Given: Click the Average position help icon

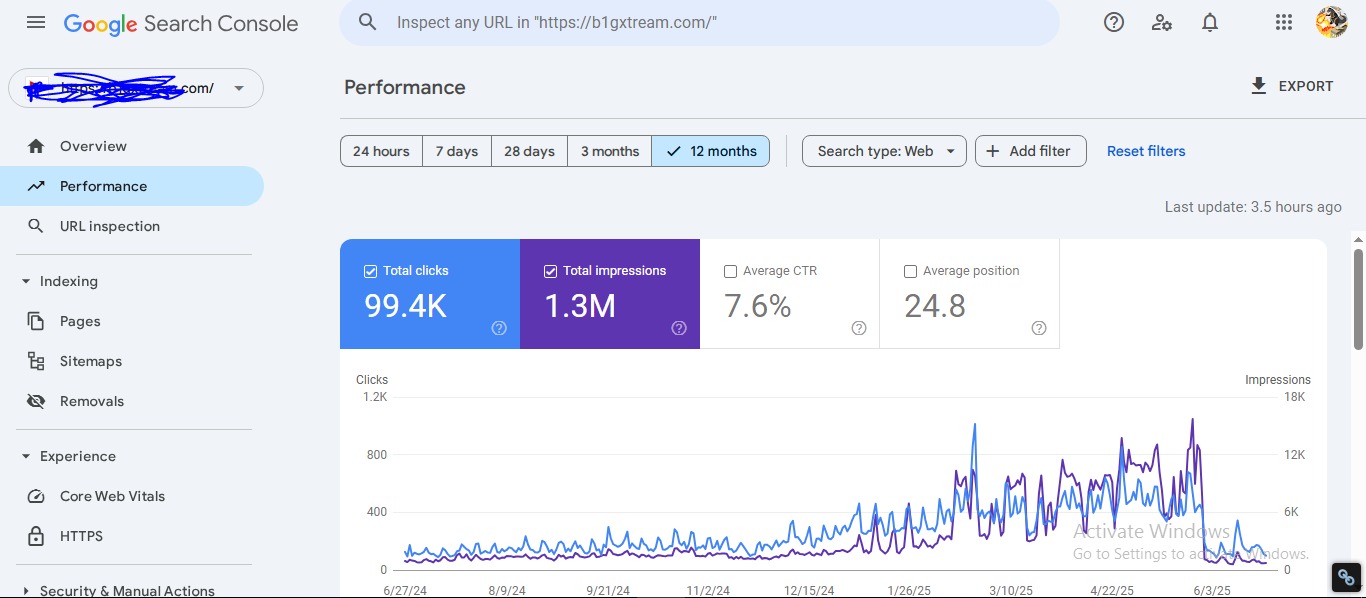Looking at the screenshot, I should 1039,328.
